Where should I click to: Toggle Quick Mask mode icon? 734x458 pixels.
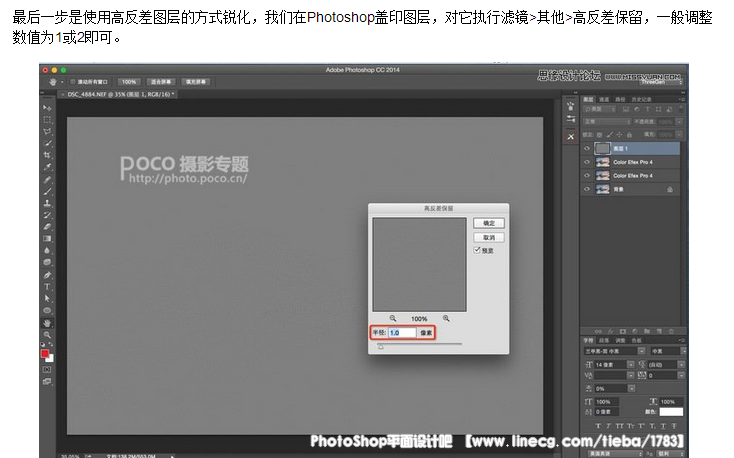click(47, 369)
